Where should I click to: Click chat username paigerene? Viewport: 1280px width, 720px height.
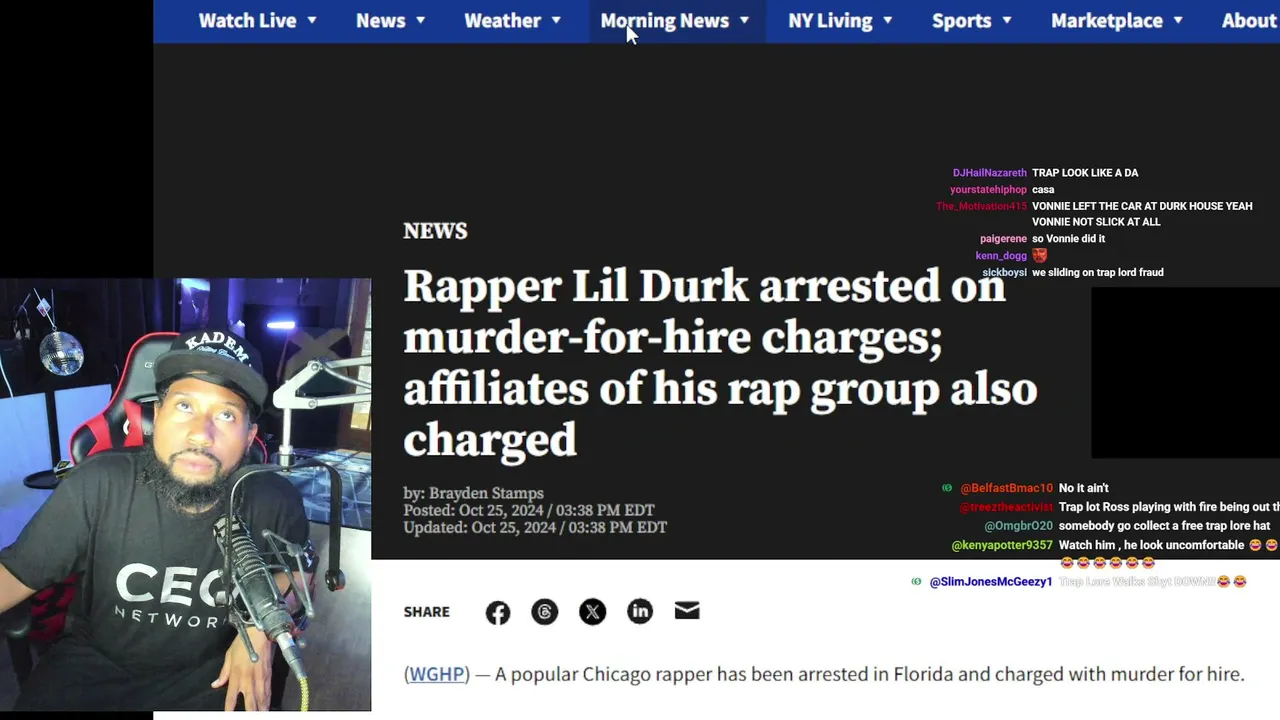[x=1003, y=239]
